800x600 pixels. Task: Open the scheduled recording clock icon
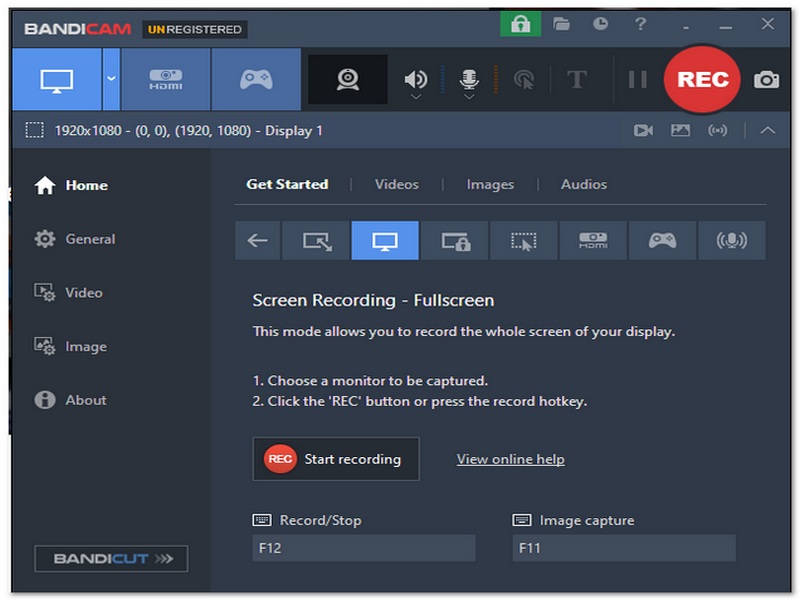pyautogui.click(x=601, y=24)
